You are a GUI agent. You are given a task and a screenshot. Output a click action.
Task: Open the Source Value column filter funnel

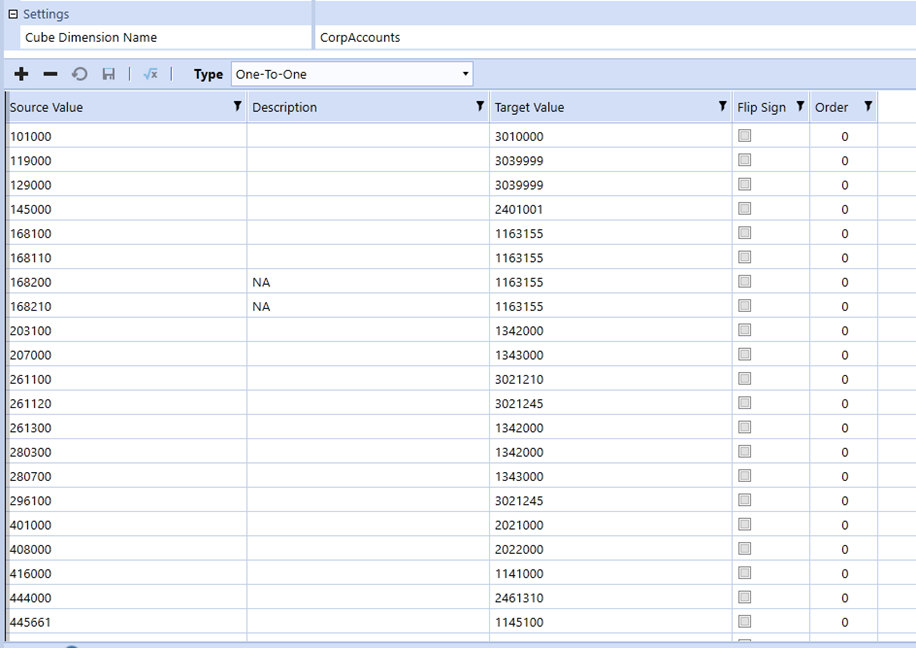[238, 106]
